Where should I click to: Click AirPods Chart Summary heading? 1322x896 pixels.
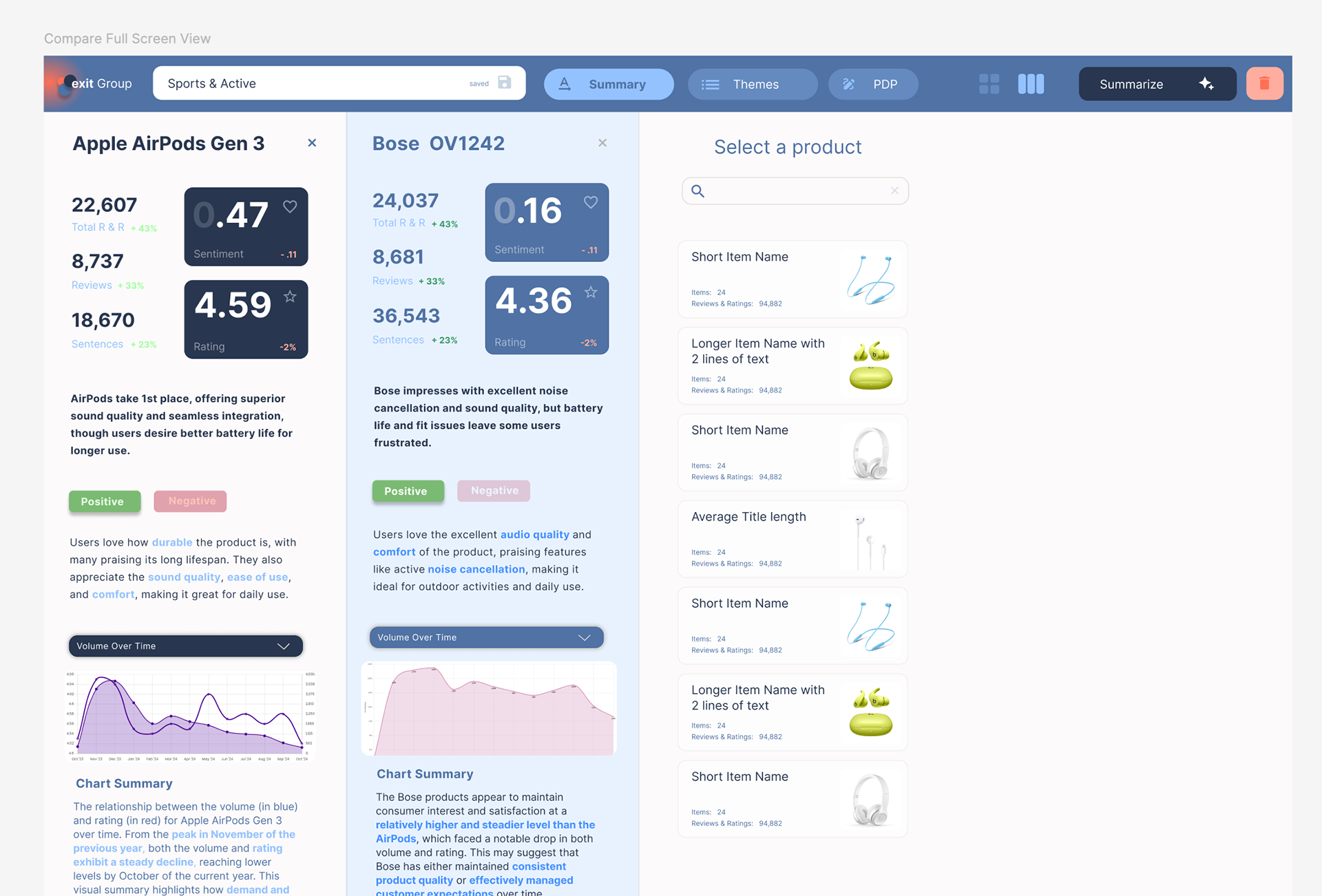(x=124, y=783)
